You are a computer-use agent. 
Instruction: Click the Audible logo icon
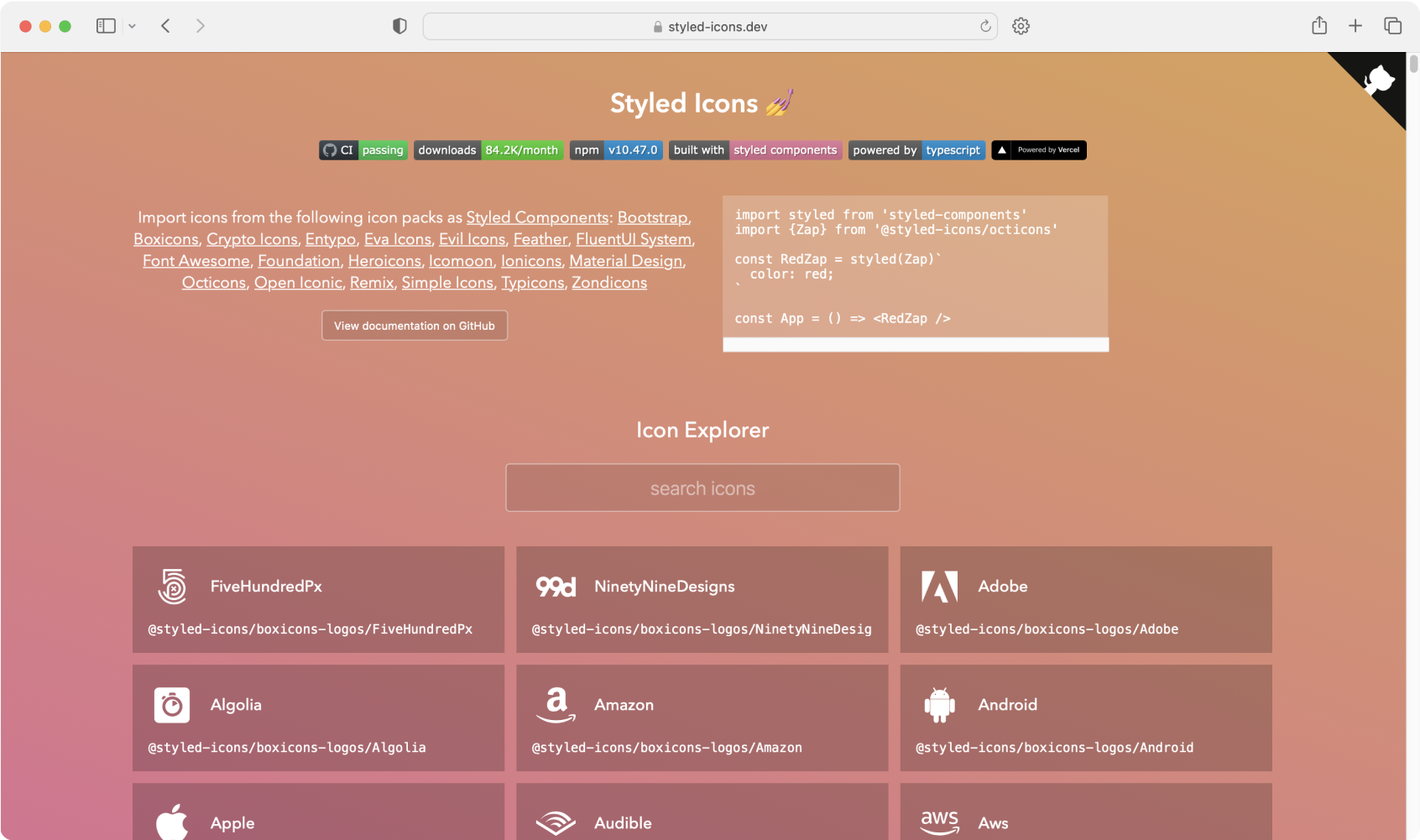556,823
